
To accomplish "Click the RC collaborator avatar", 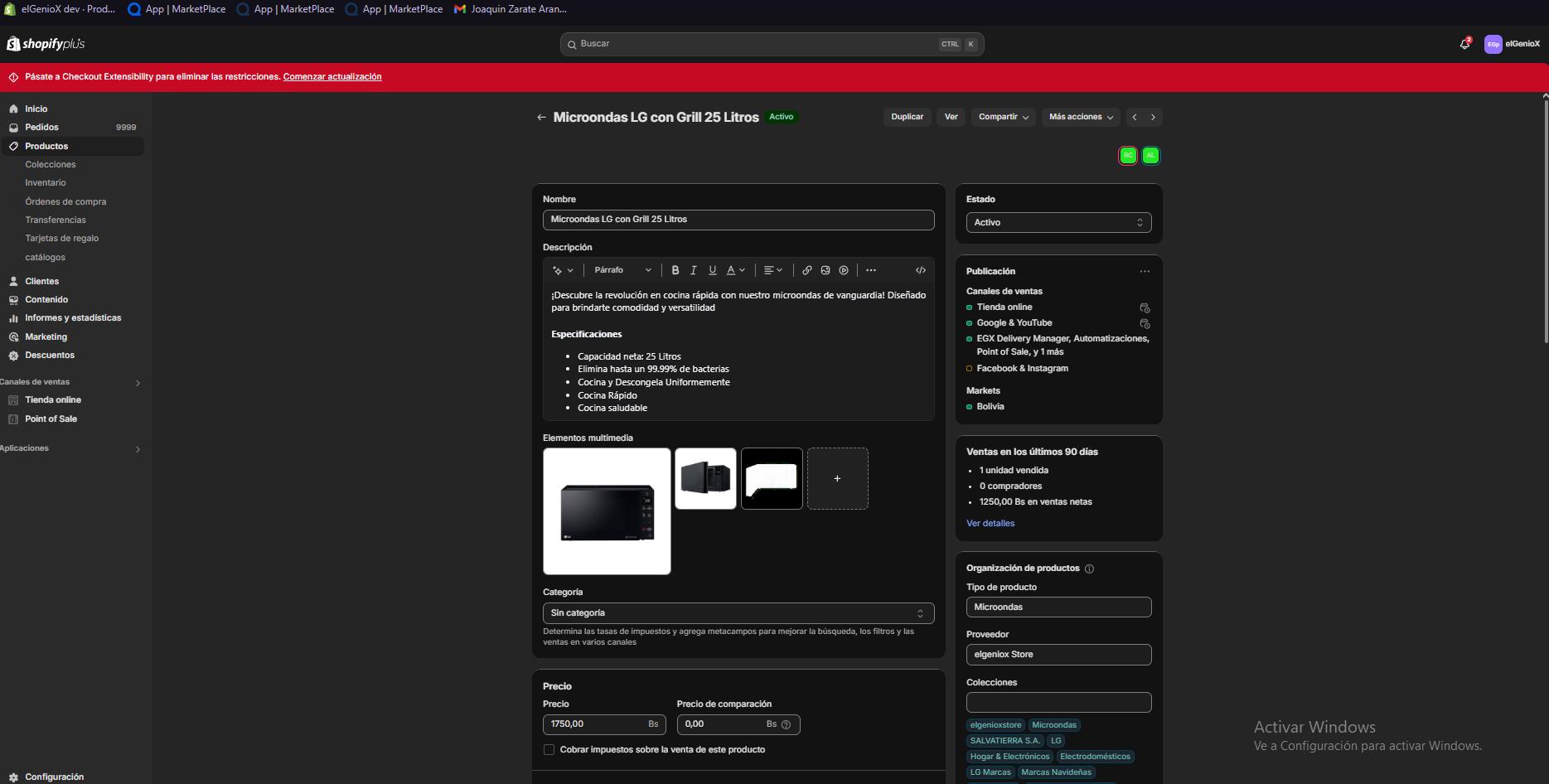I will (1128, 155).
